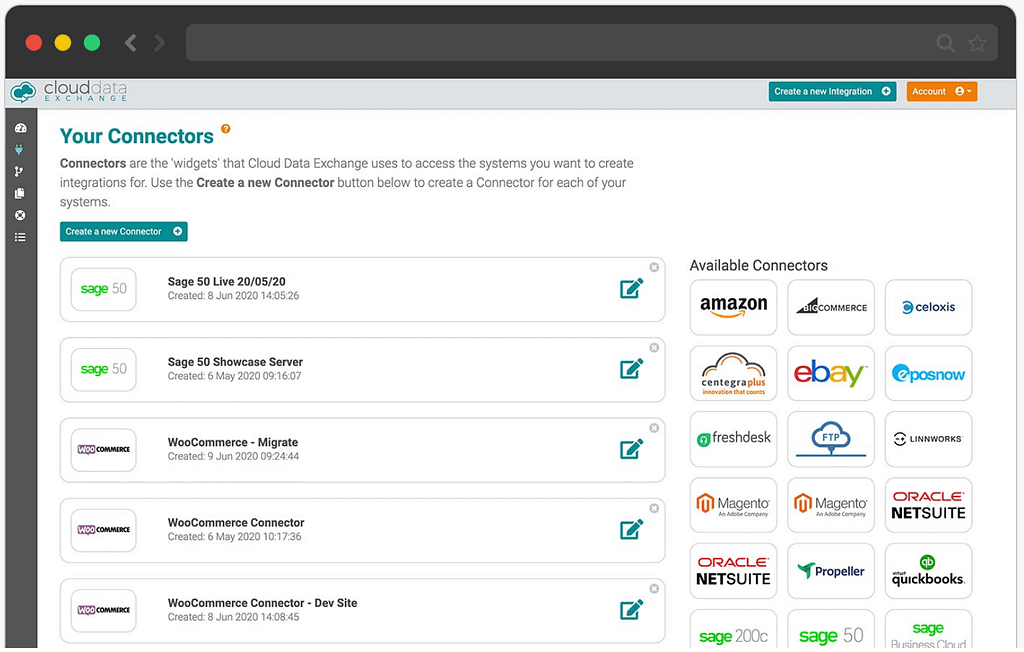This screenshot has width=1024, height=652.
Task: Remove the WooCommerce Connector created 6 May
Action: 654,508
